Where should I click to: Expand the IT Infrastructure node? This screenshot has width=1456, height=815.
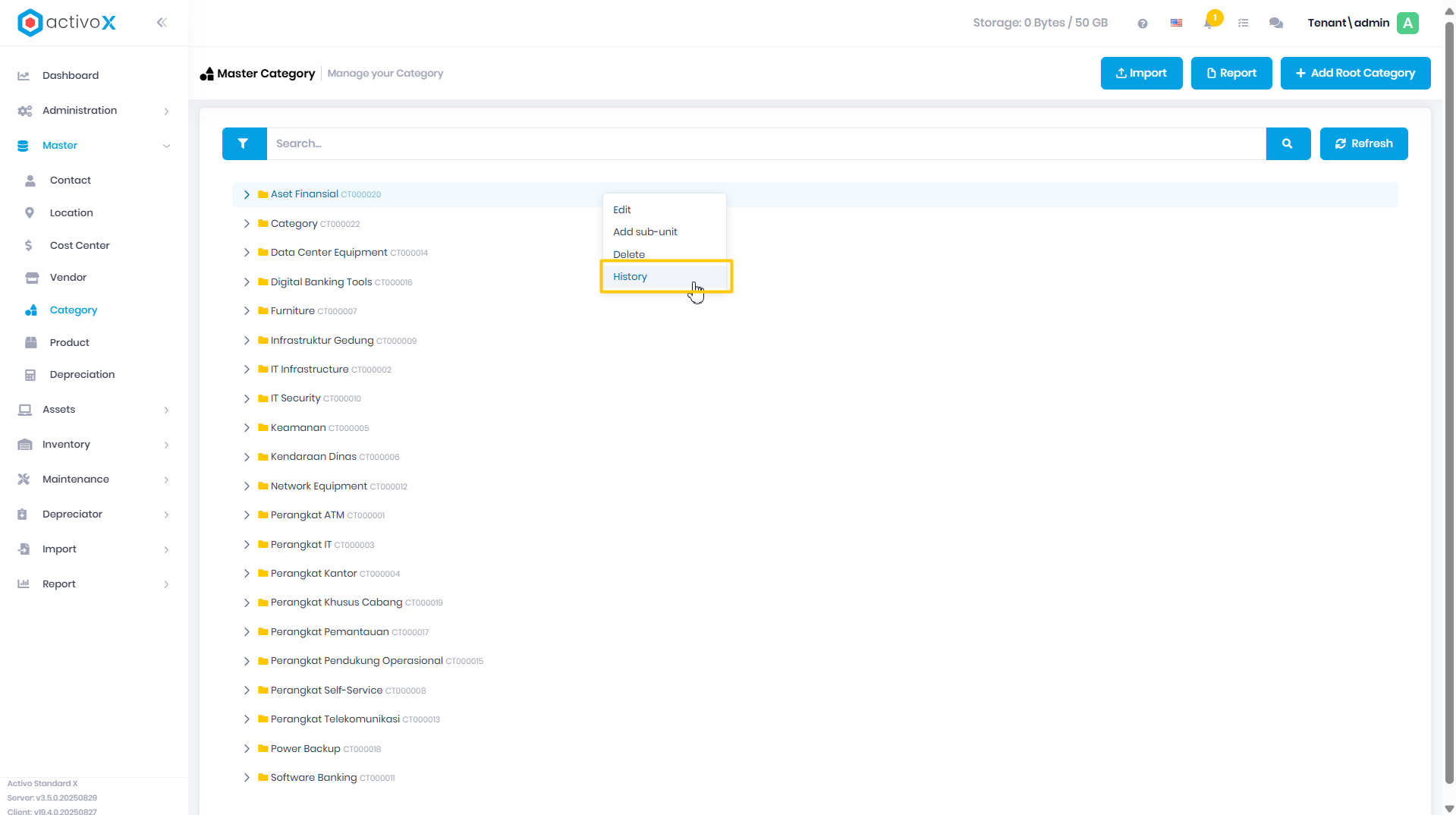coord(247,370)
